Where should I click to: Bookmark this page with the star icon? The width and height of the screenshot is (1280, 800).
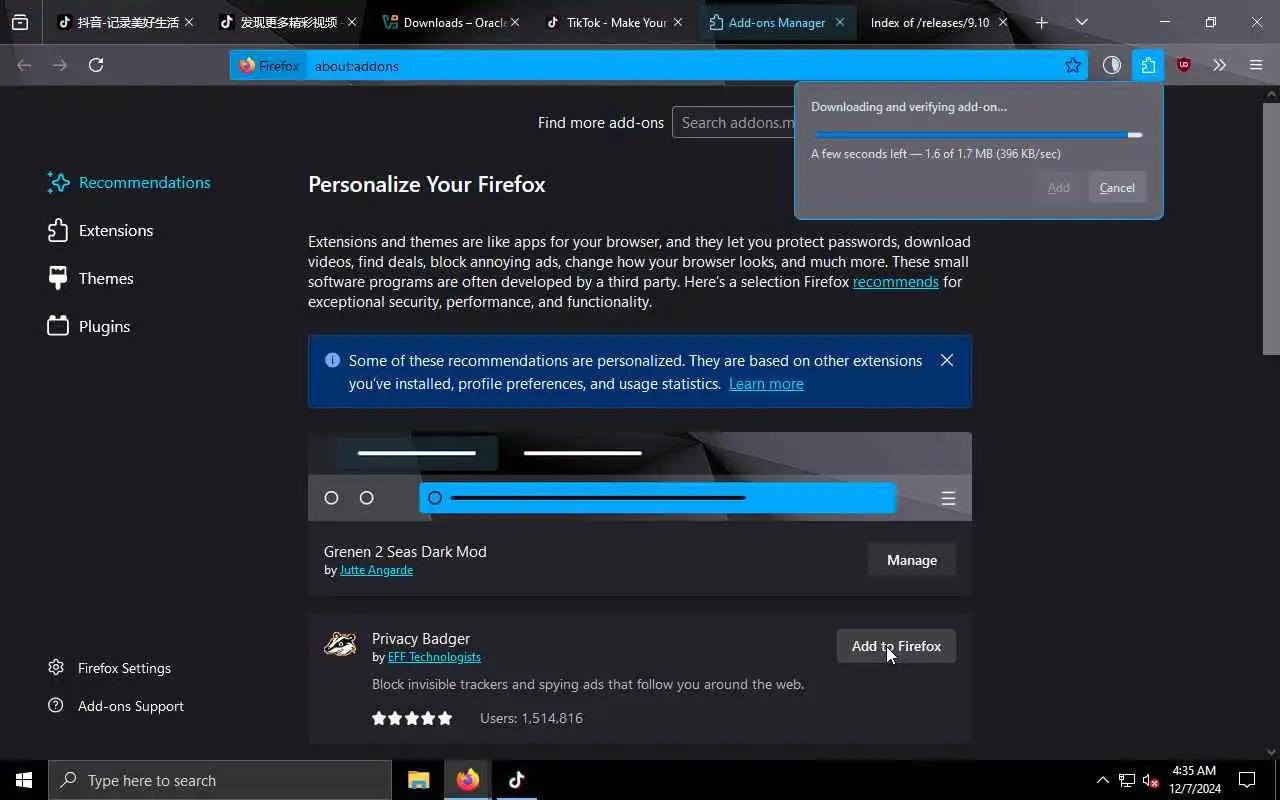(x=1073, y=65)
